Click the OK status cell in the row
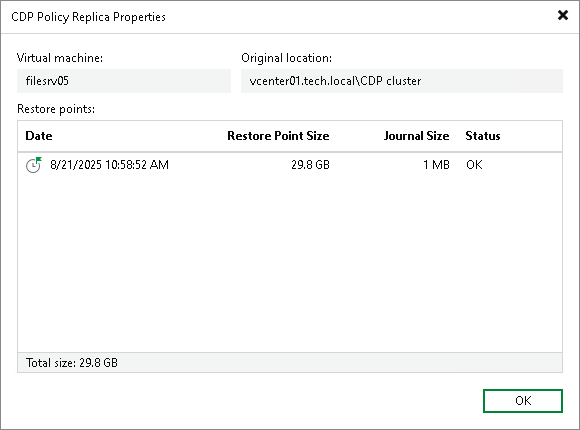The image size is (580, 430). [x=474, y=165]
